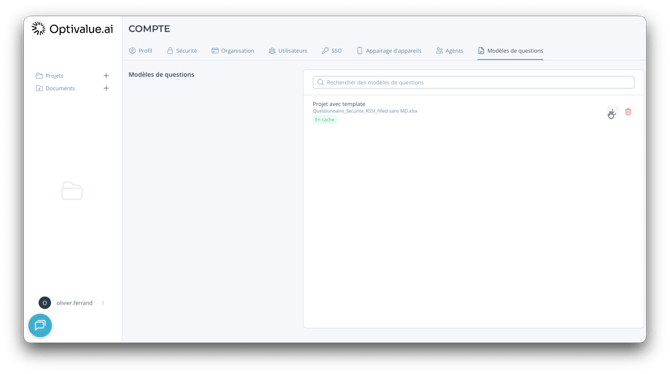Open Projets in the sidebar

tap(50, 76)
